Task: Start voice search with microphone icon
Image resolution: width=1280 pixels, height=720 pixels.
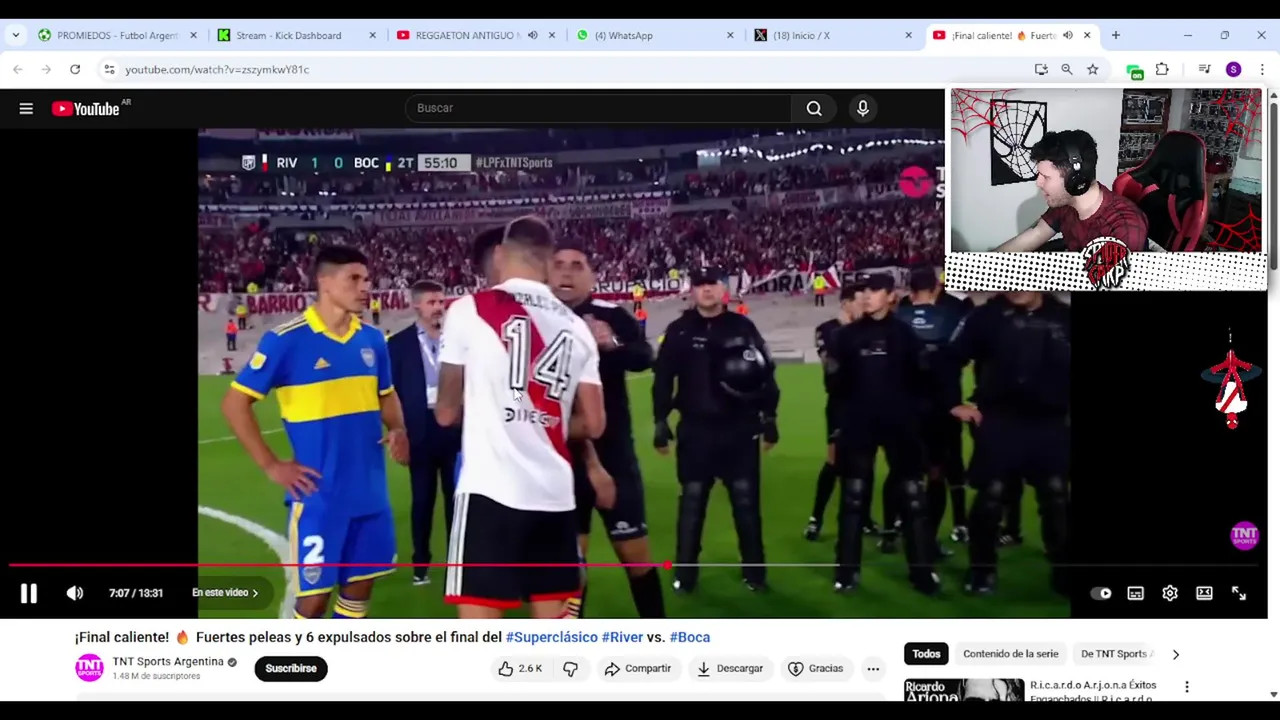Action: pos(862,108)
